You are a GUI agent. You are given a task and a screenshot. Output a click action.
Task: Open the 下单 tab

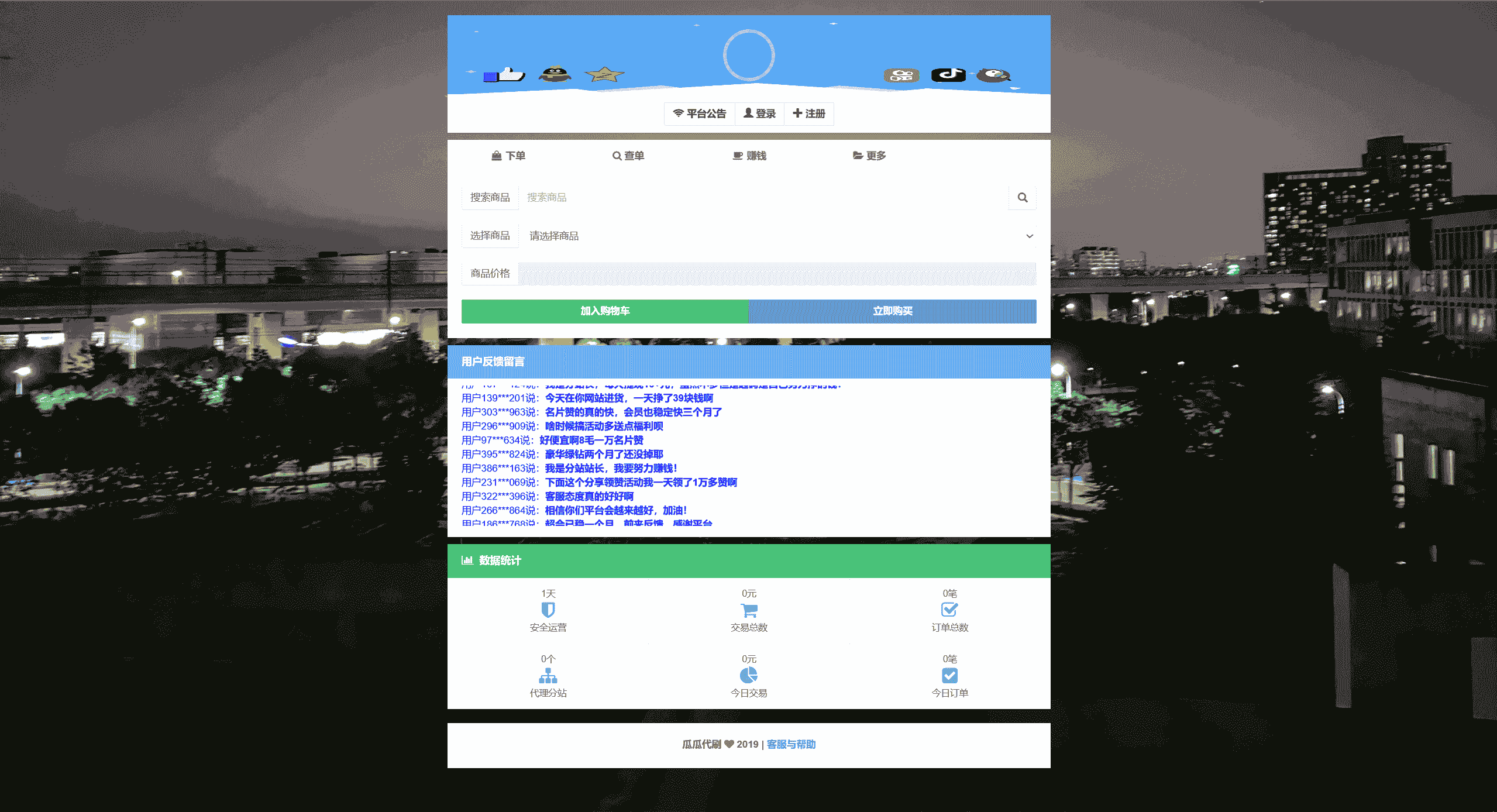508,156
